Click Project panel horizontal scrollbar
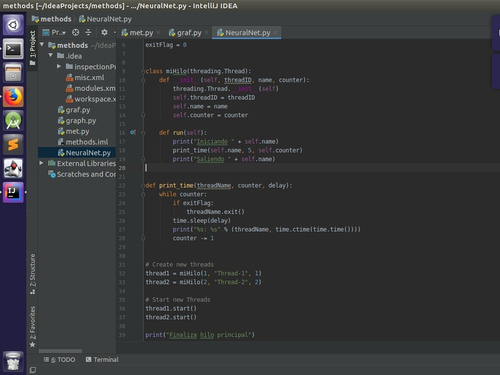 (60, 351)
